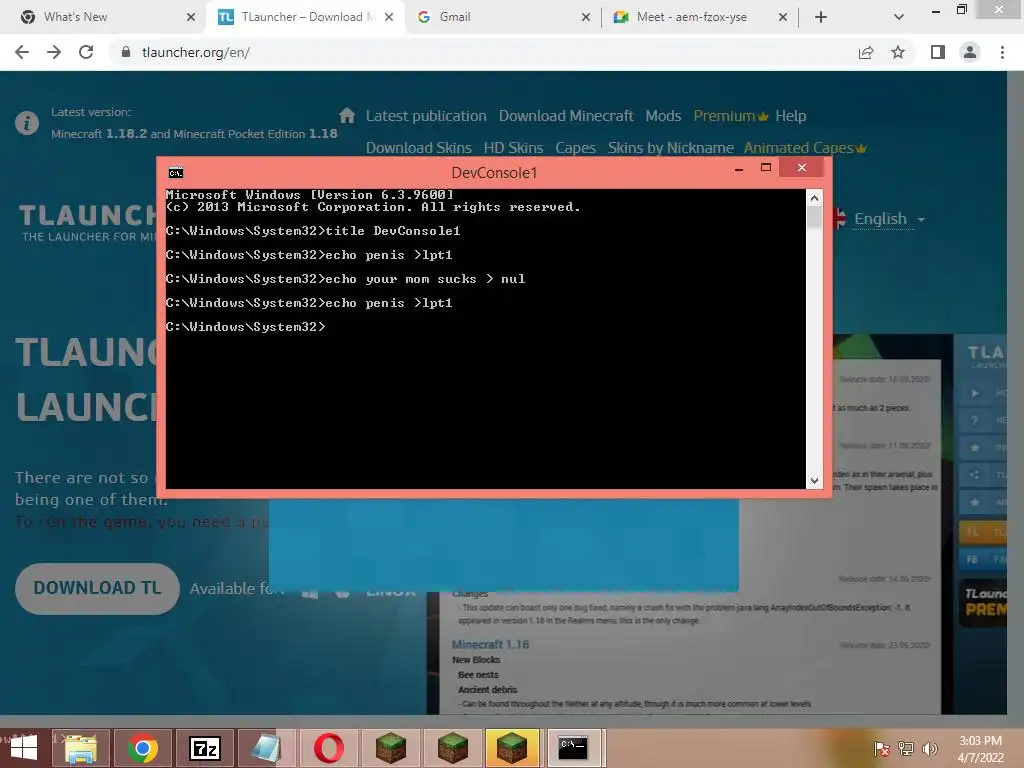The width and height of the screenshot is (1024, 768).
Task: Minimize the DevConsole1 window
Action: (739, 169)
